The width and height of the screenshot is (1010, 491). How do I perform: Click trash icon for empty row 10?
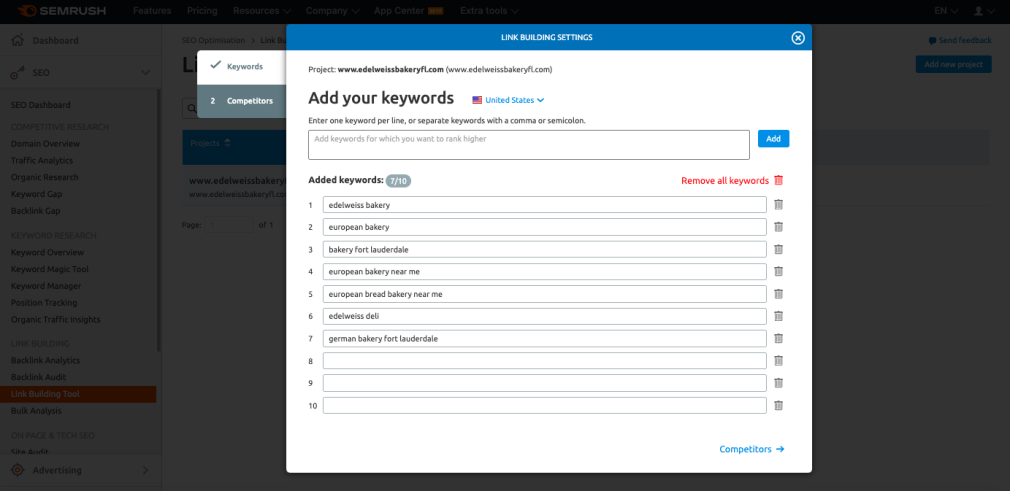[x=778, y=405]
